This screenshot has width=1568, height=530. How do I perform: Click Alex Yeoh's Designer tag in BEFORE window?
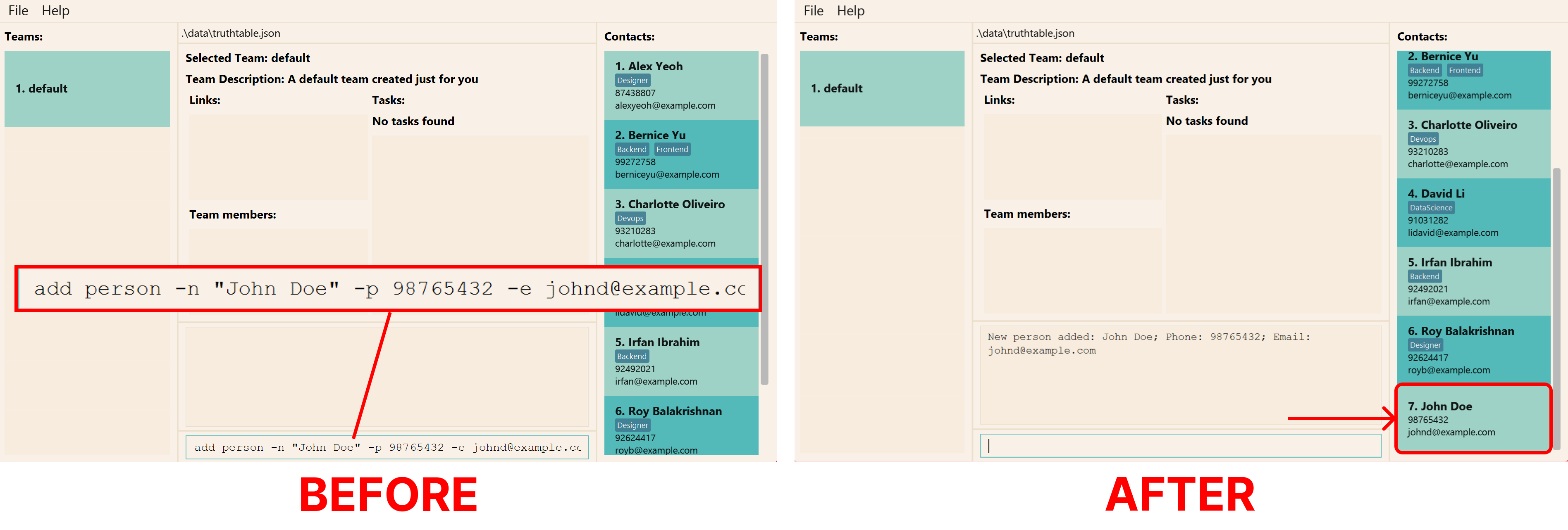[x=632, y=80]
